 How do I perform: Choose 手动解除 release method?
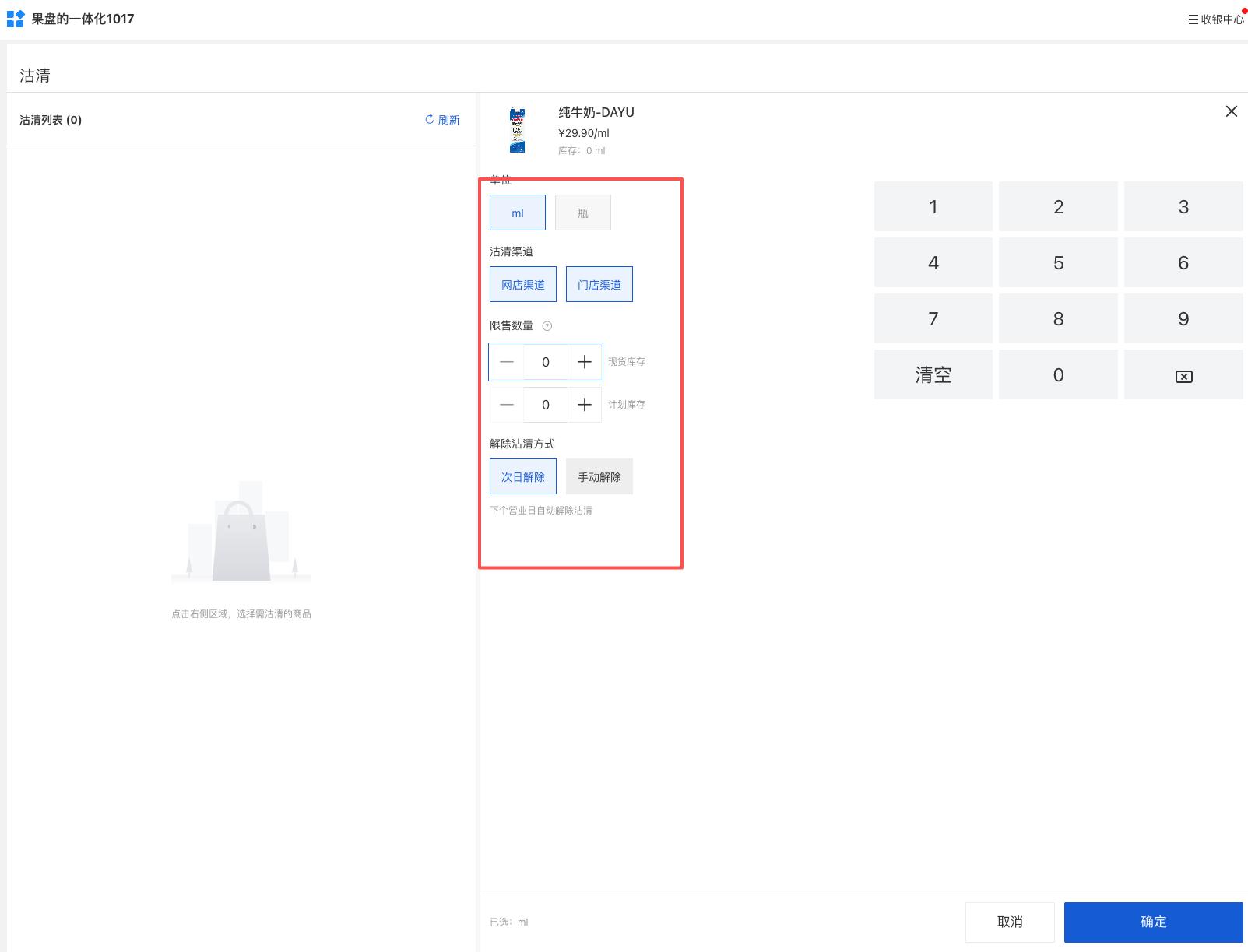point(599,476)
